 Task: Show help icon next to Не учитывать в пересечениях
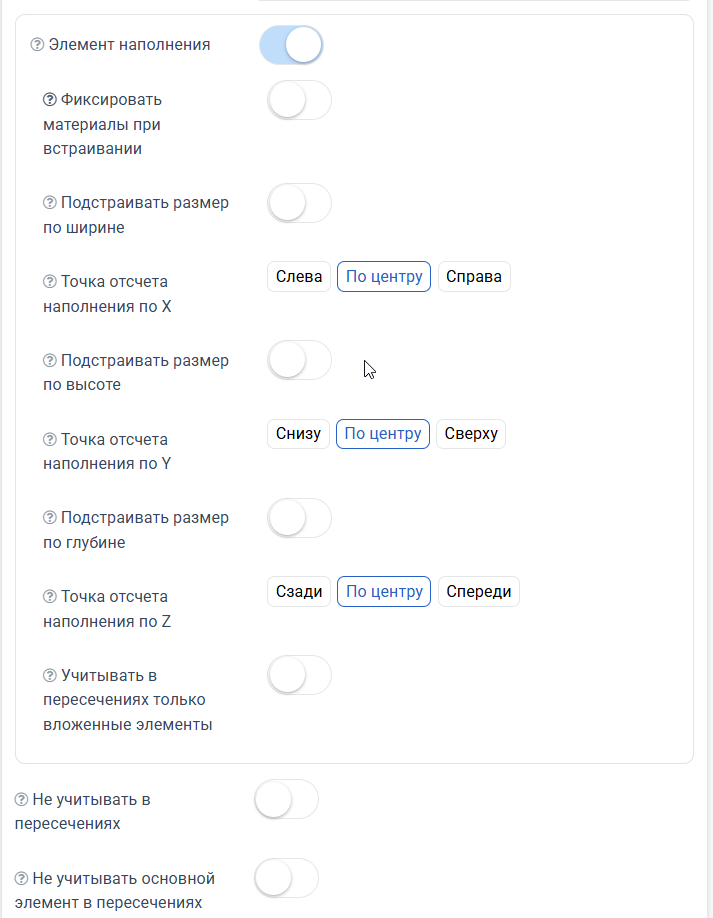[21, 799]
